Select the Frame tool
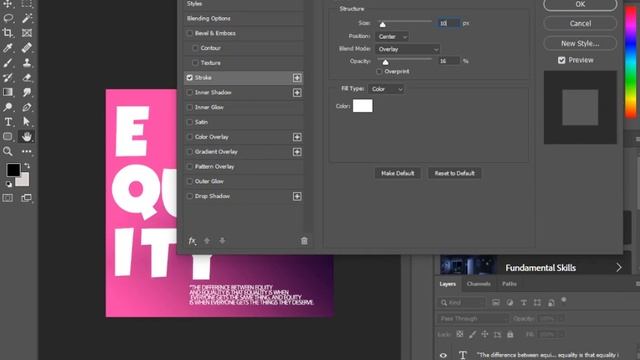This screenshot has height=360, width=640. tap(27, 33)
